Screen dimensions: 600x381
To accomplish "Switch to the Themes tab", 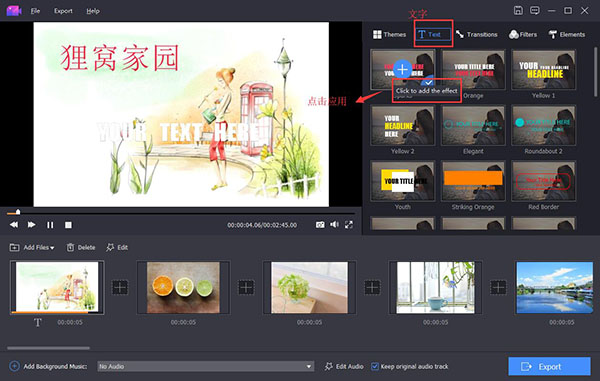I will click(x=389, y=34).
